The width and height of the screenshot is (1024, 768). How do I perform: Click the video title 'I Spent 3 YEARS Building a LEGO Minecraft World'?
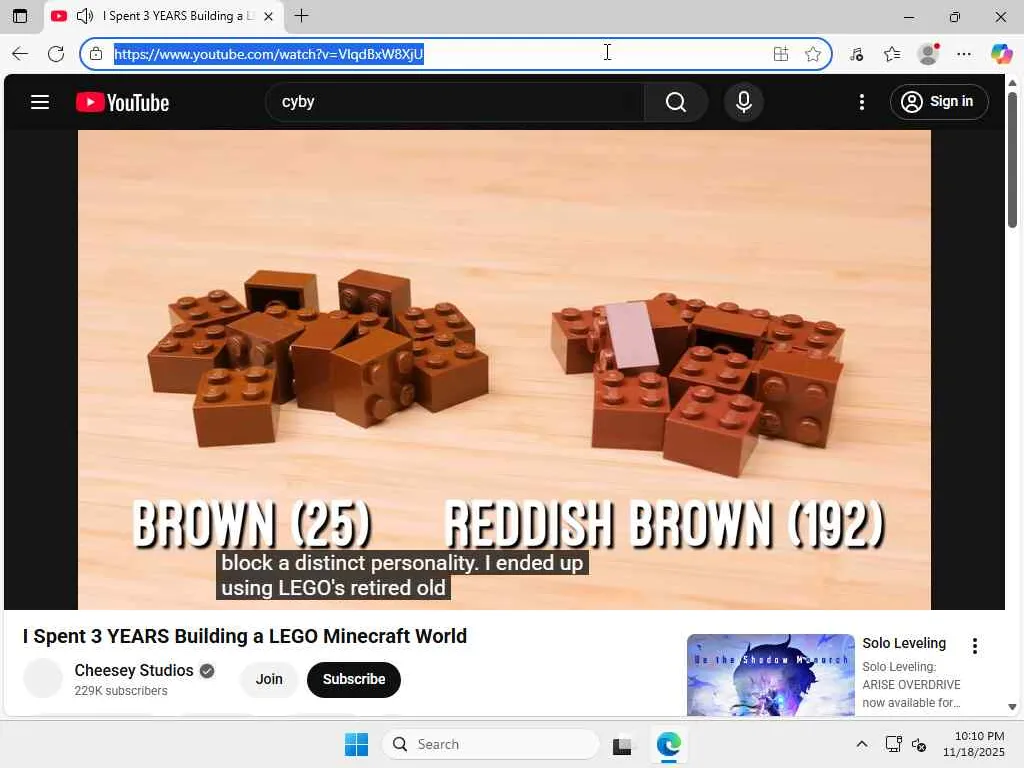(x=245, y=636)
